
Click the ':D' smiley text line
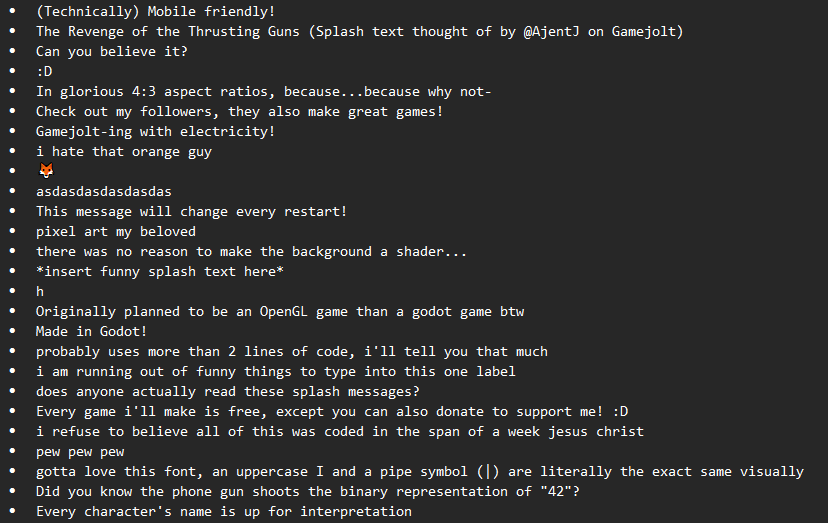click(x=44, y=71)
